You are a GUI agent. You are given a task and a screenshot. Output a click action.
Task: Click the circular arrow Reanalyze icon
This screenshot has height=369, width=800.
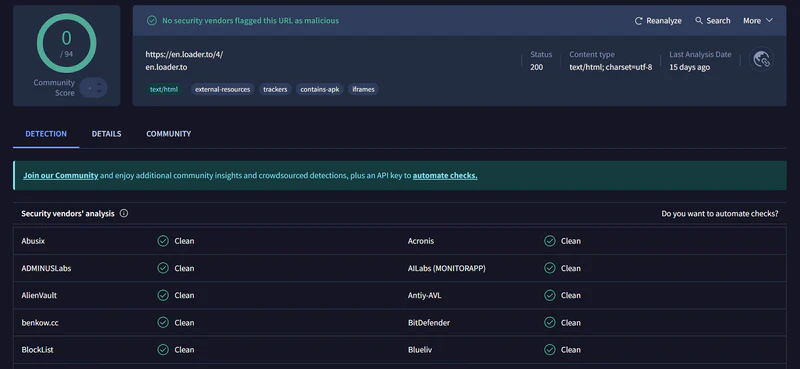(x=638, y=21)
